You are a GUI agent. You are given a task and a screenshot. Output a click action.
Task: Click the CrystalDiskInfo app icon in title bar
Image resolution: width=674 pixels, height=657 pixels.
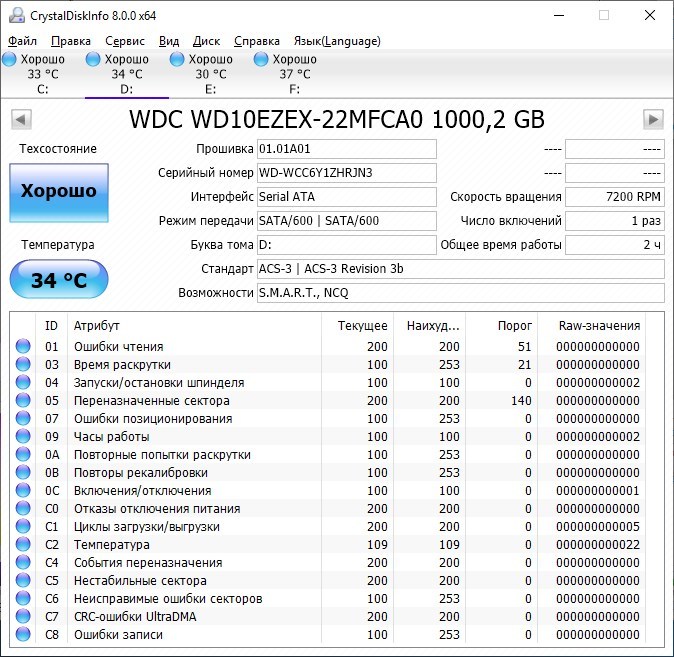[x=15, y=16]
